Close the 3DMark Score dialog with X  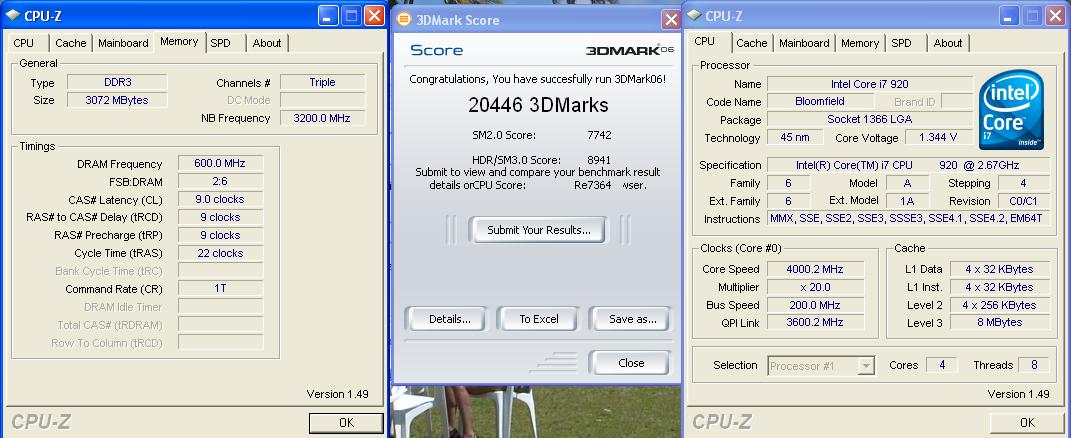671,20
